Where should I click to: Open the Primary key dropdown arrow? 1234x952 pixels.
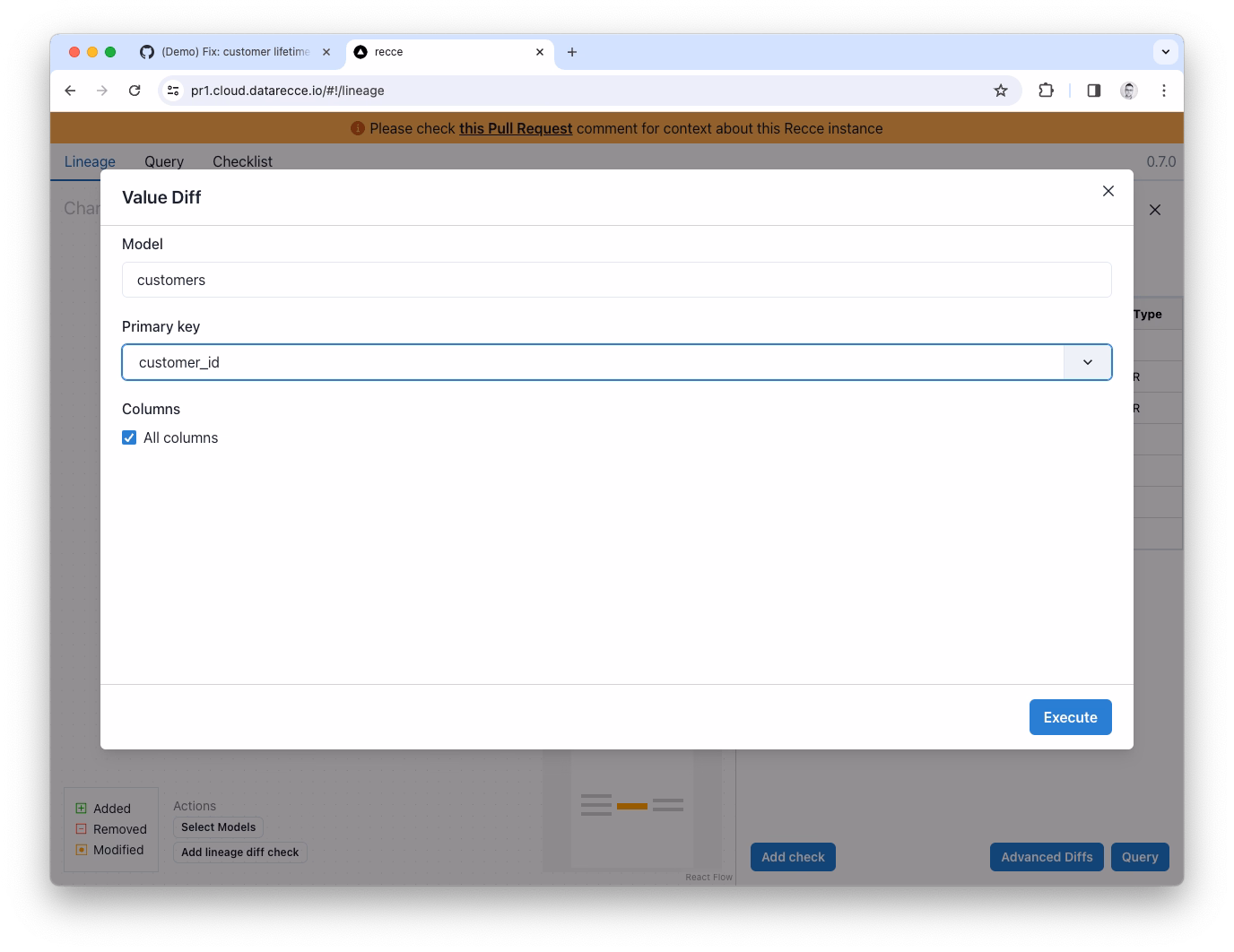(1088, 362)
